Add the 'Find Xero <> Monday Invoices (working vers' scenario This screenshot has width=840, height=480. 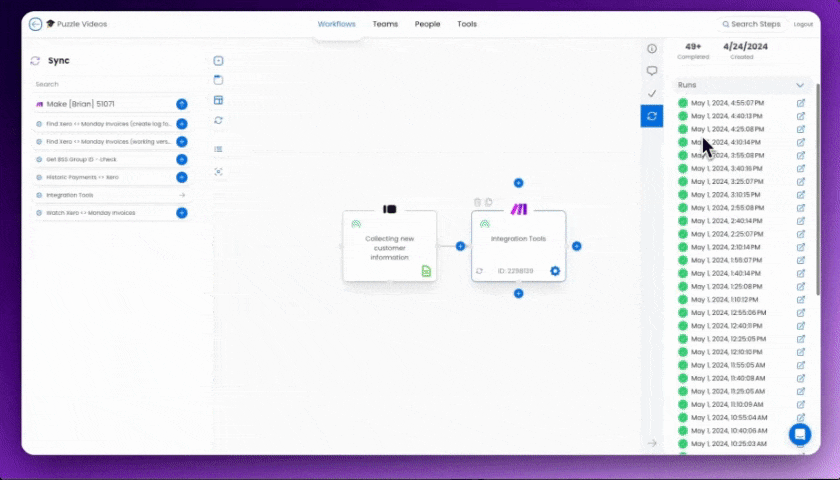(x=182, y=142)
